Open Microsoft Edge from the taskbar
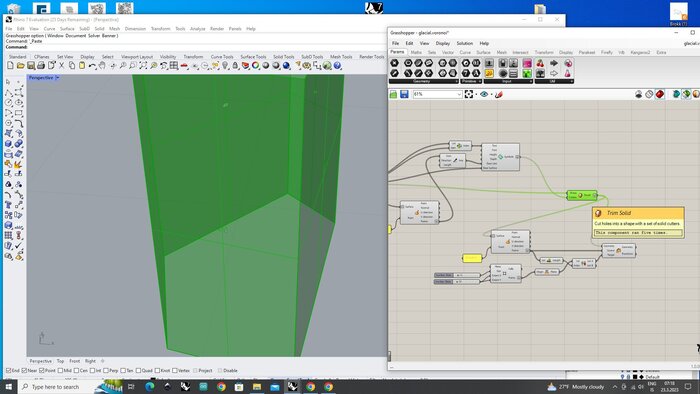Screen dimensions: 700x394 [x=150, y=386]
